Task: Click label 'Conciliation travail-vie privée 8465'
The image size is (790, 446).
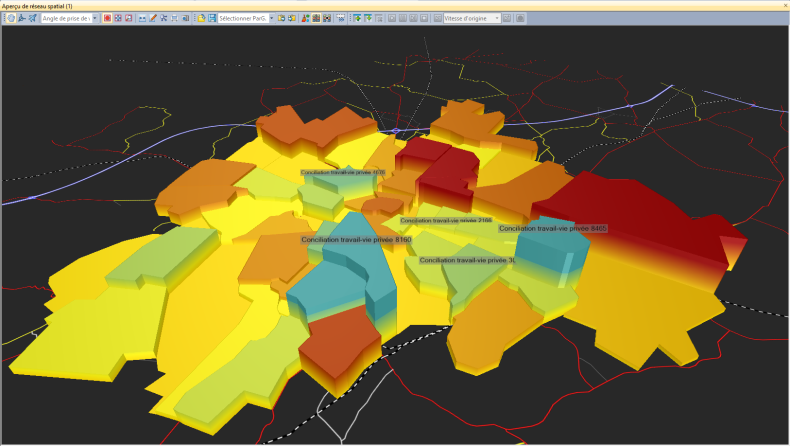Action: [x=552, y=229]
